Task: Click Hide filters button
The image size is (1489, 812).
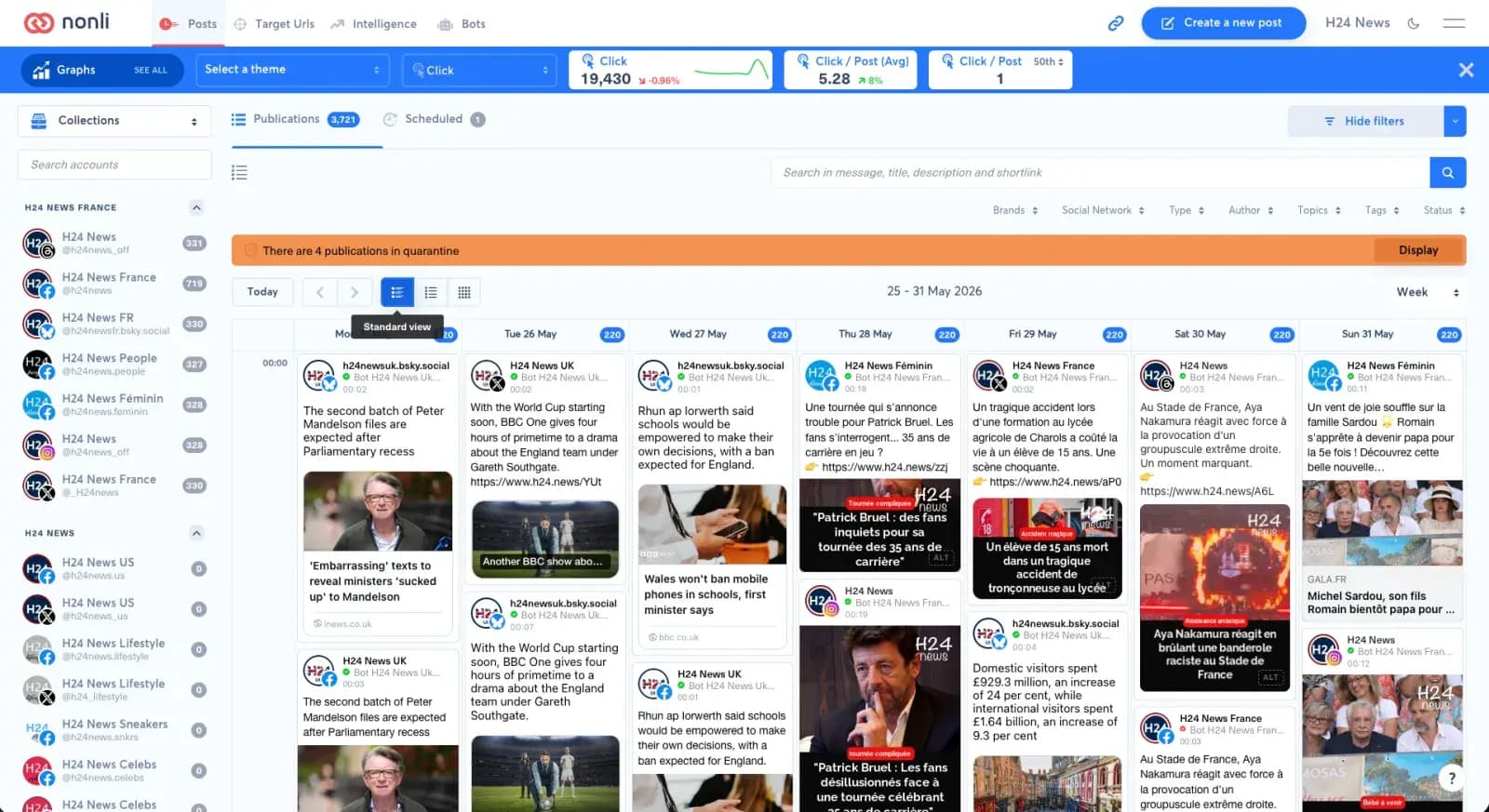Action: 1365,121
